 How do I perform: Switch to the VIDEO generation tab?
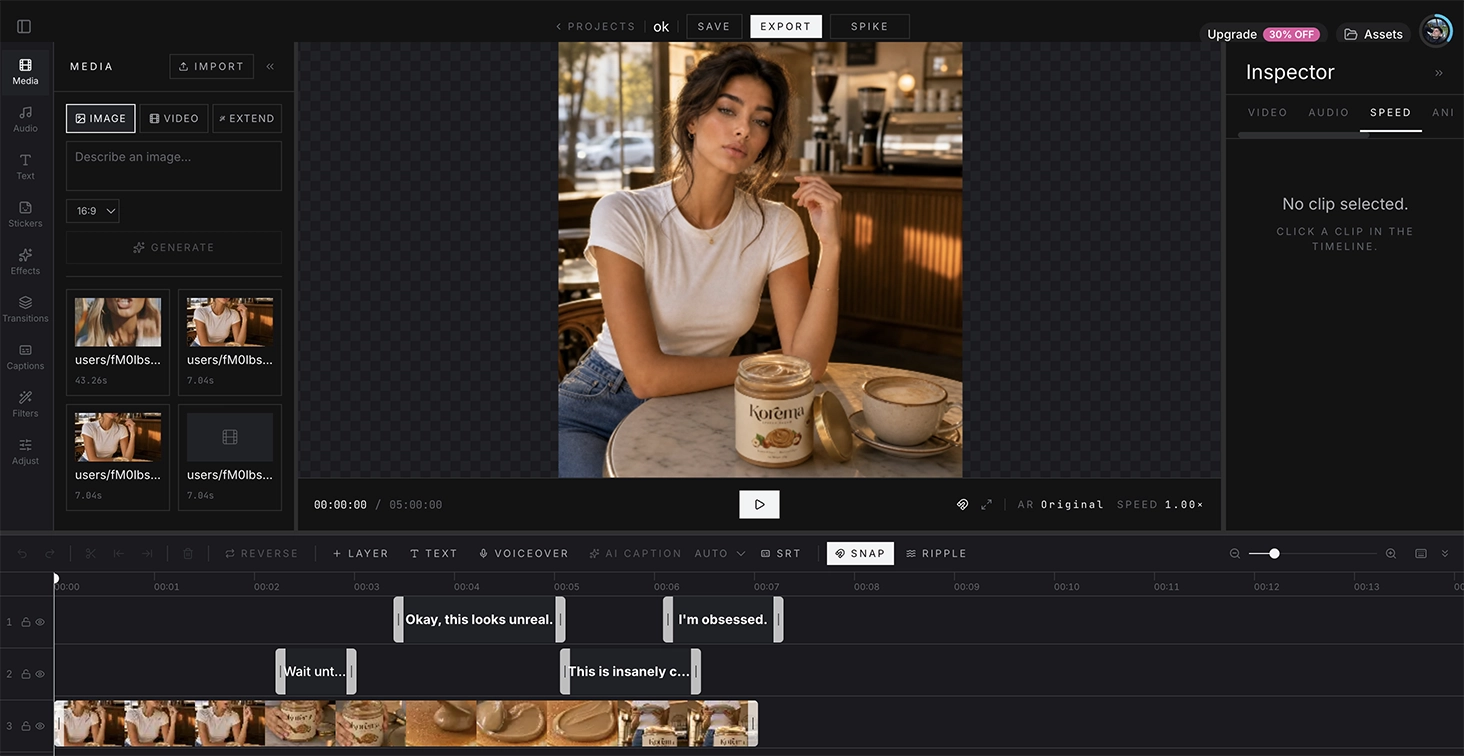pos(174,118)
